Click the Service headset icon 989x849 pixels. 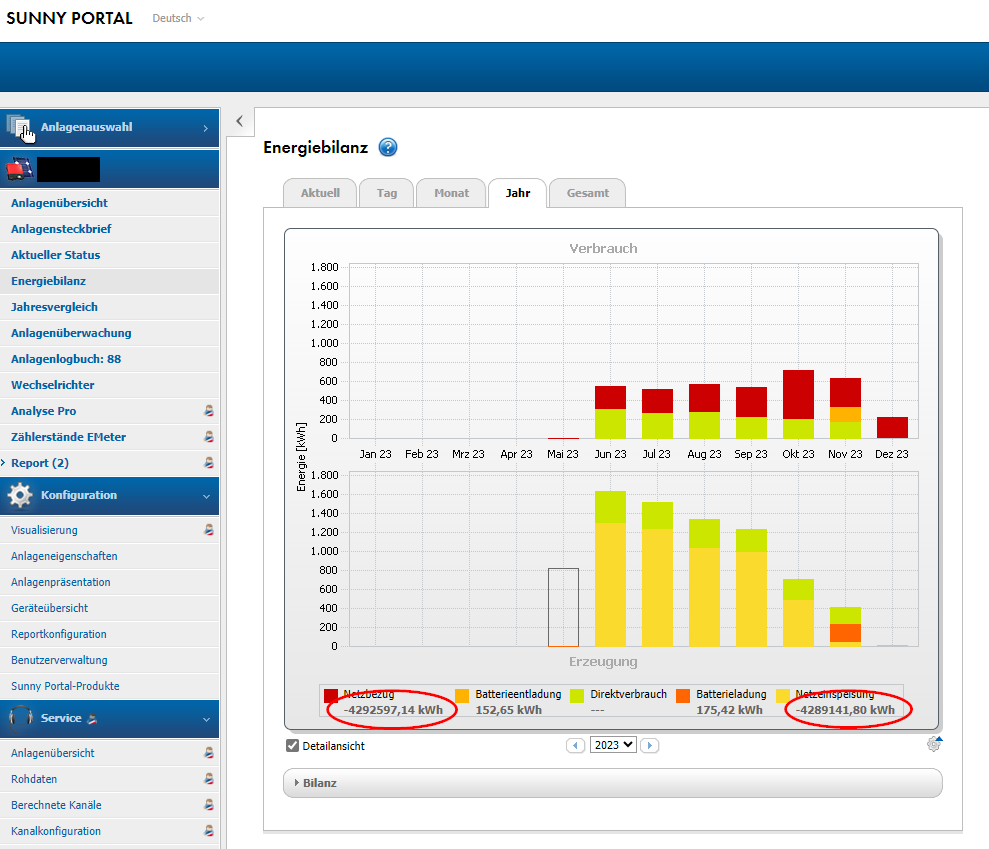[20, 718]
